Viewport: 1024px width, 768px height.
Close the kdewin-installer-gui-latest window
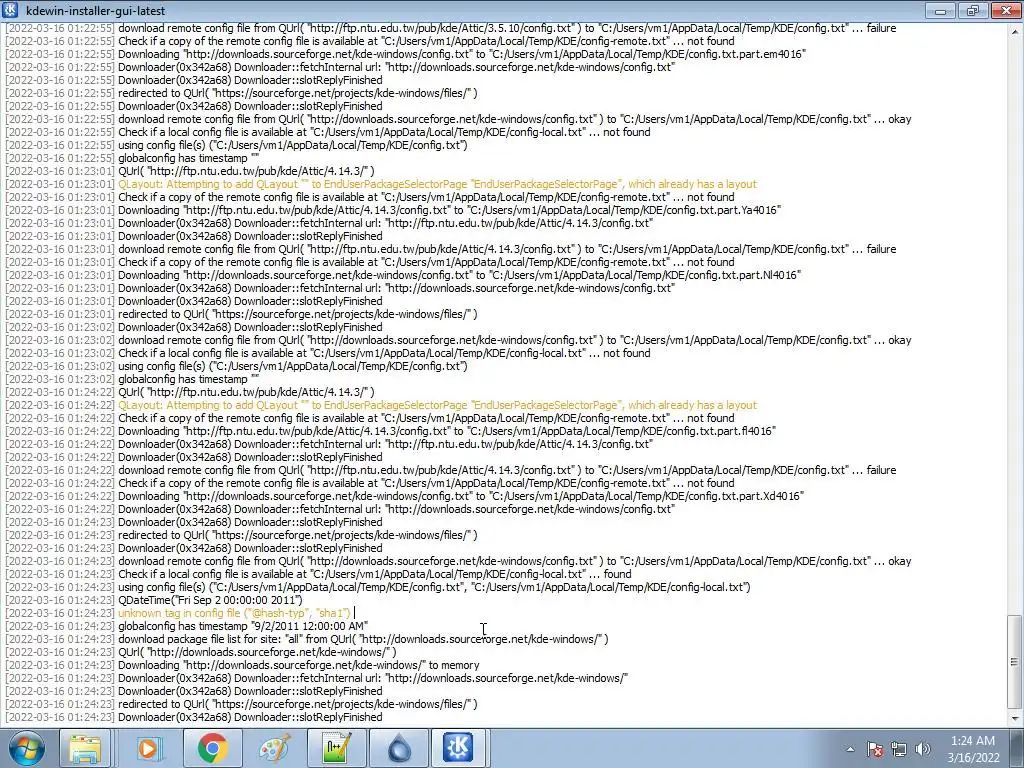pos(1006,10)
